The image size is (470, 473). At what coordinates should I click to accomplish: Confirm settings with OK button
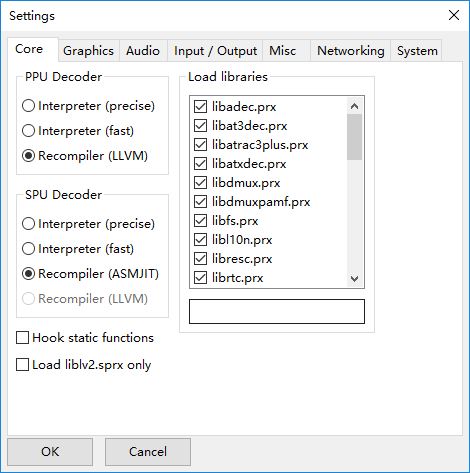coord(50,452)
